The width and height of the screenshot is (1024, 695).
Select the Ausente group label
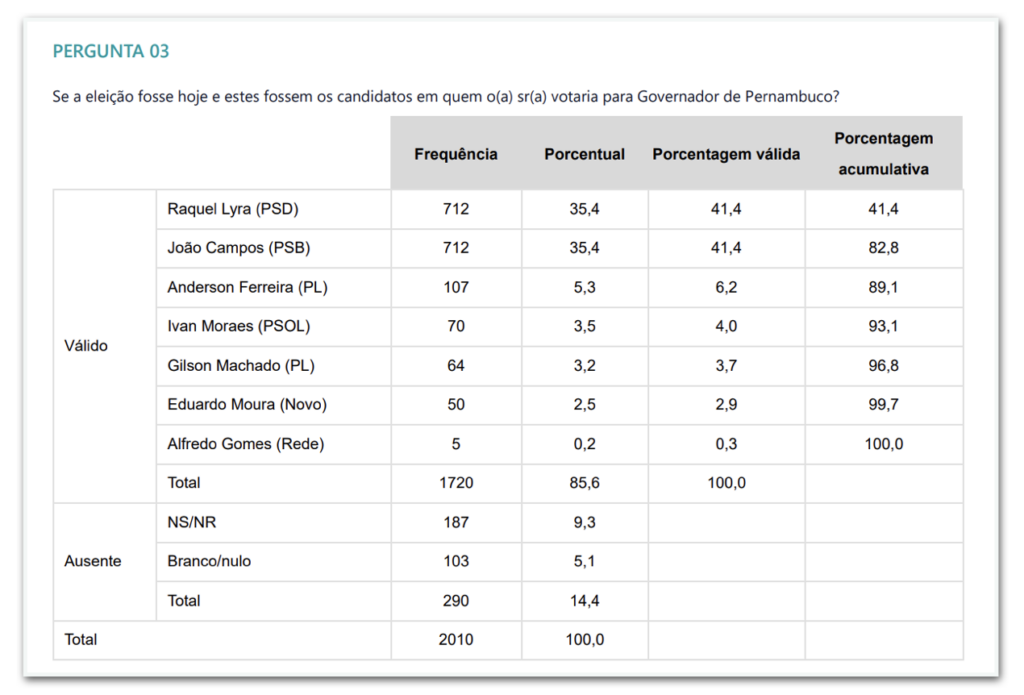pyautogui.click(x=93, y=561)
